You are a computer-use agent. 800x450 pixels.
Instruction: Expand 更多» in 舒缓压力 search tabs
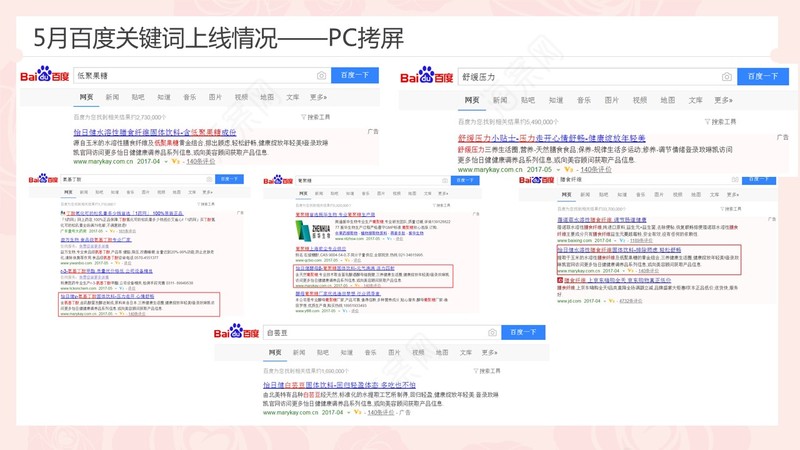pyautogui.click(x=723, y=100)
